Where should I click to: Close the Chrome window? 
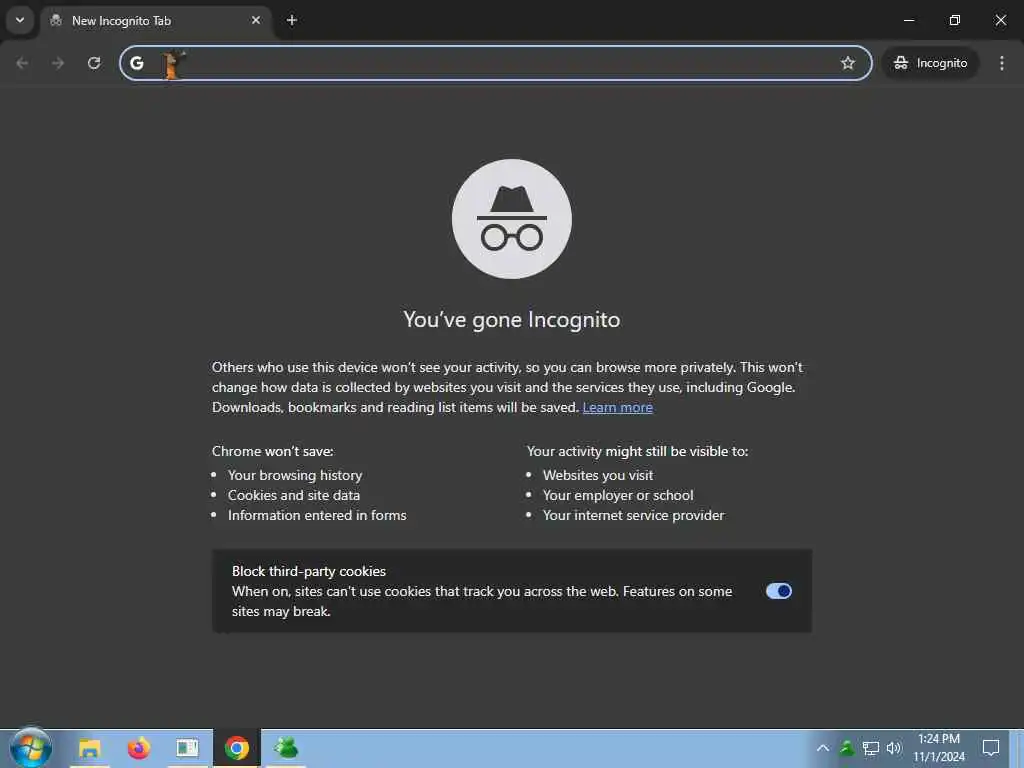click(1000, 20)
